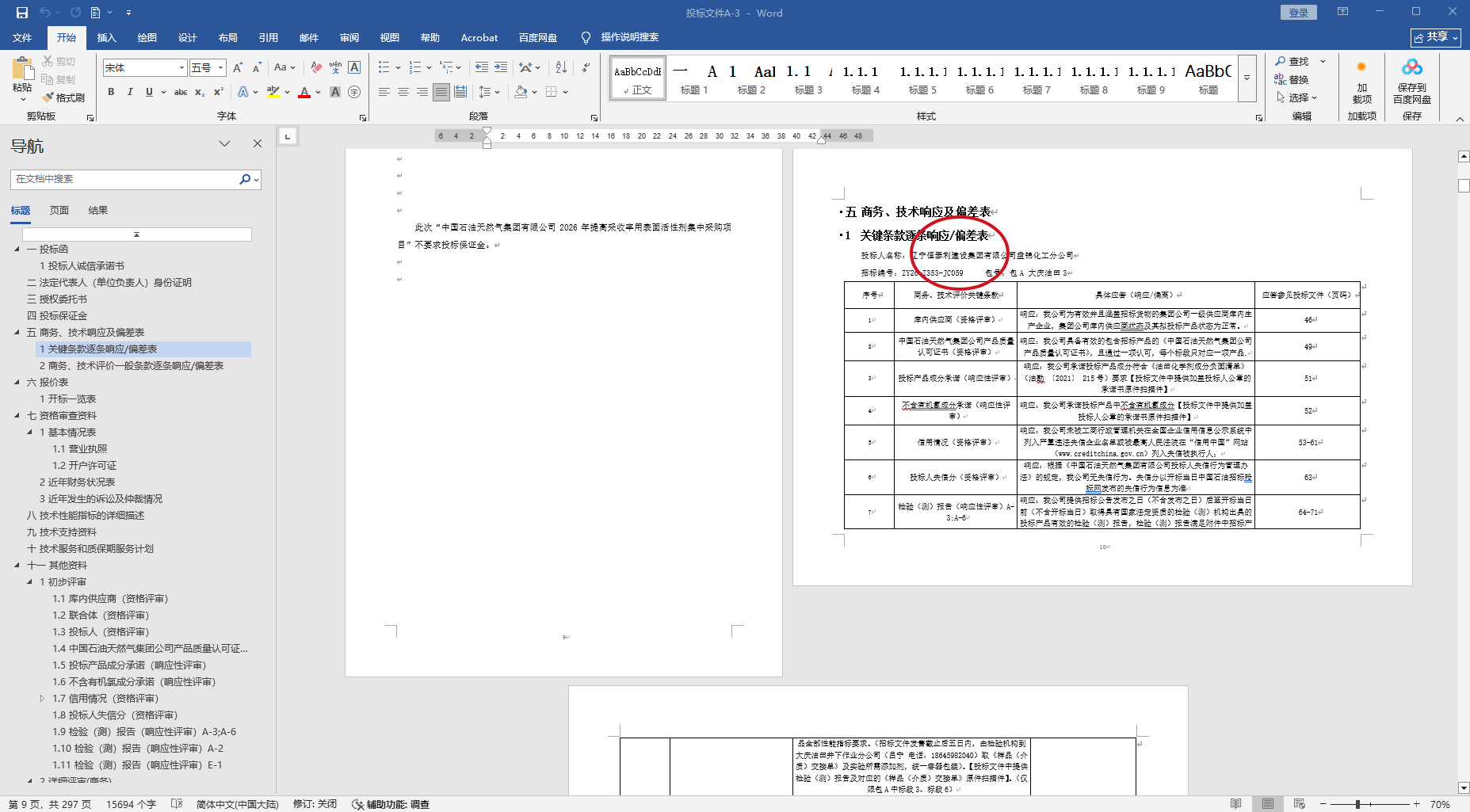Switch to Print Layout view in status bar
This screenshot has width=1470, height=812.
[x=1268, y=804]
